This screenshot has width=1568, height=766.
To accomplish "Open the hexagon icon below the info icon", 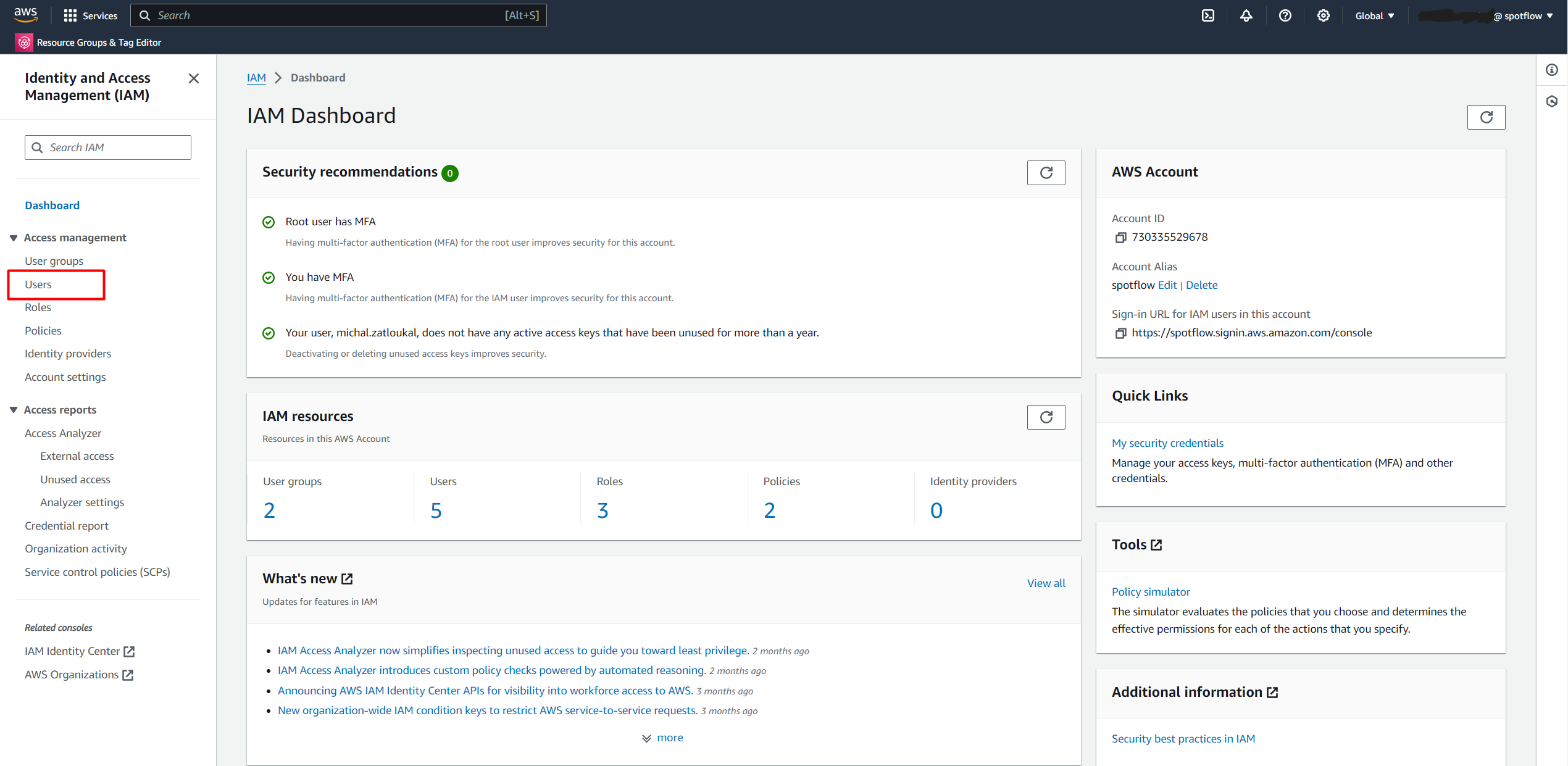I will coord(1552,101).
